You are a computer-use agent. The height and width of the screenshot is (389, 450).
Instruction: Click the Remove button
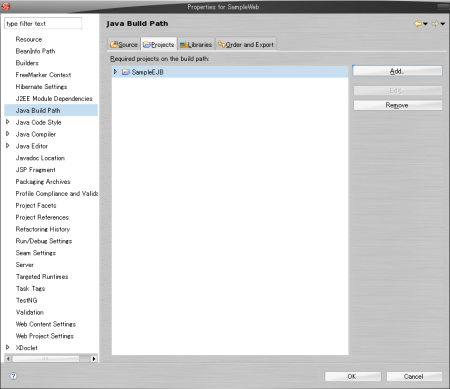click(x=397, y=105)
